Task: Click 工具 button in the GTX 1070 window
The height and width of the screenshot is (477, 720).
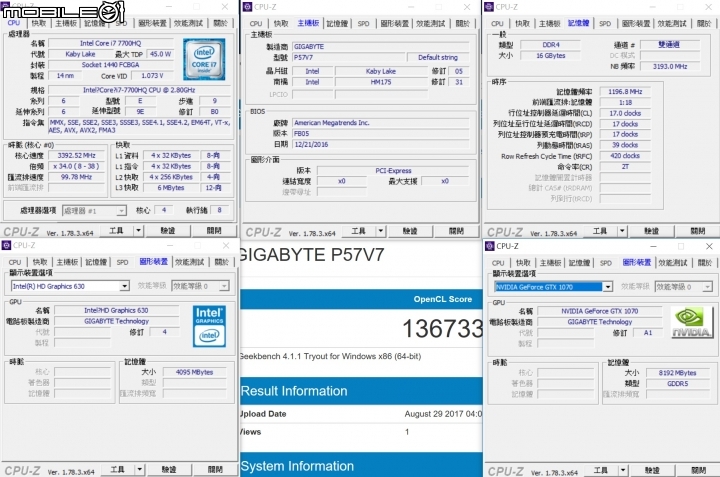Action: coord(600,470)
